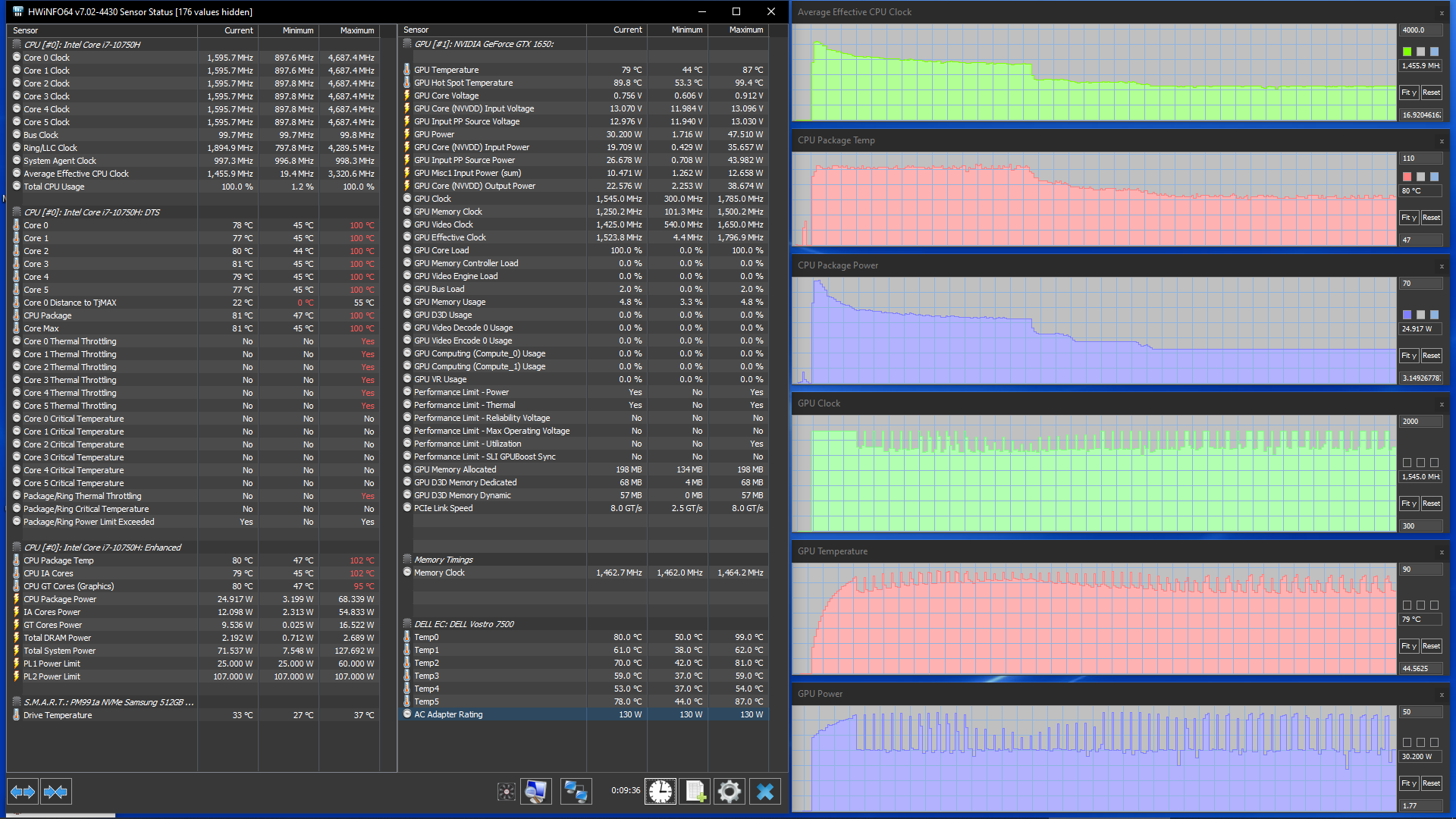1456x819 pixels.
Task: Click Reset in the CPU Package Power graph
Action: pos(1431,356)
